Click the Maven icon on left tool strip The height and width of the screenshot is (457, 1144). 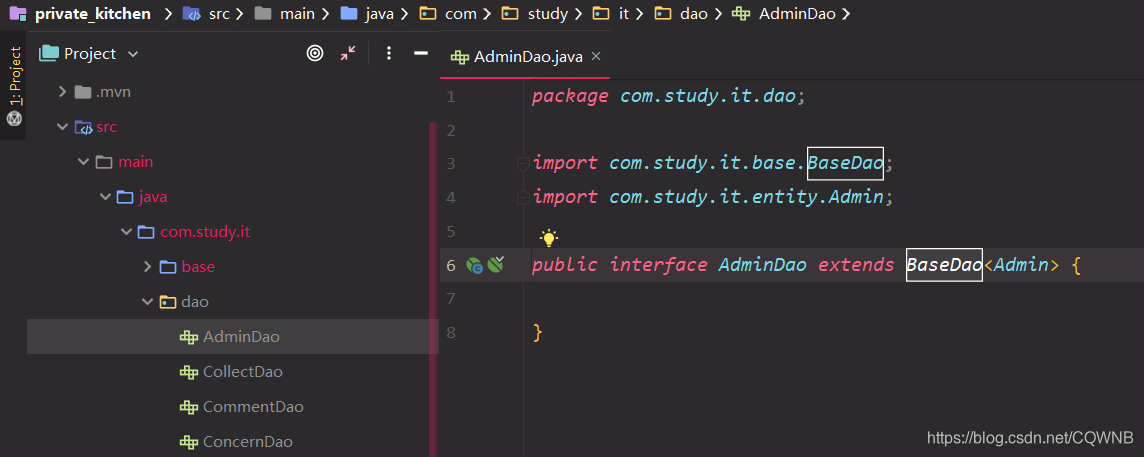pyautogui.click(x=14, y=118)
